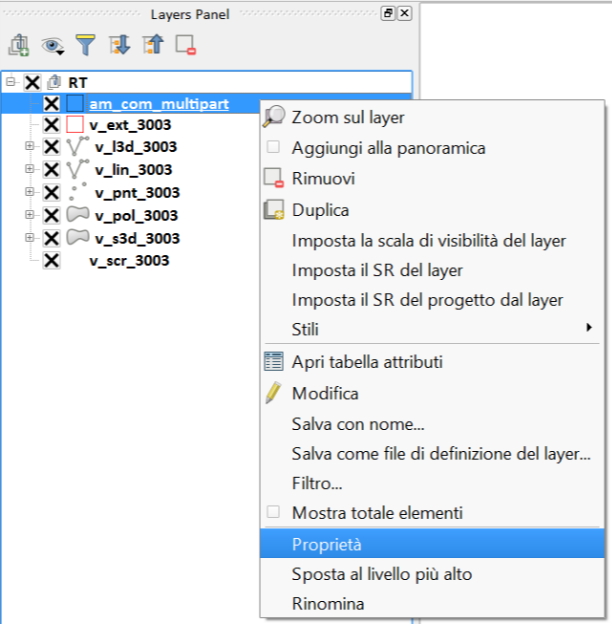The width and height of the screenshot is (612, 624).
Task: Uncheck visibility of v_ext_3003 layer
Action: (52, 125)
